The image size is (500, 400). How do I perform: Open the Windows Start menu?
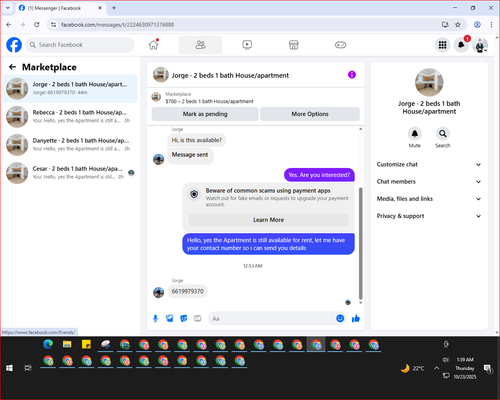click(9, 368)
